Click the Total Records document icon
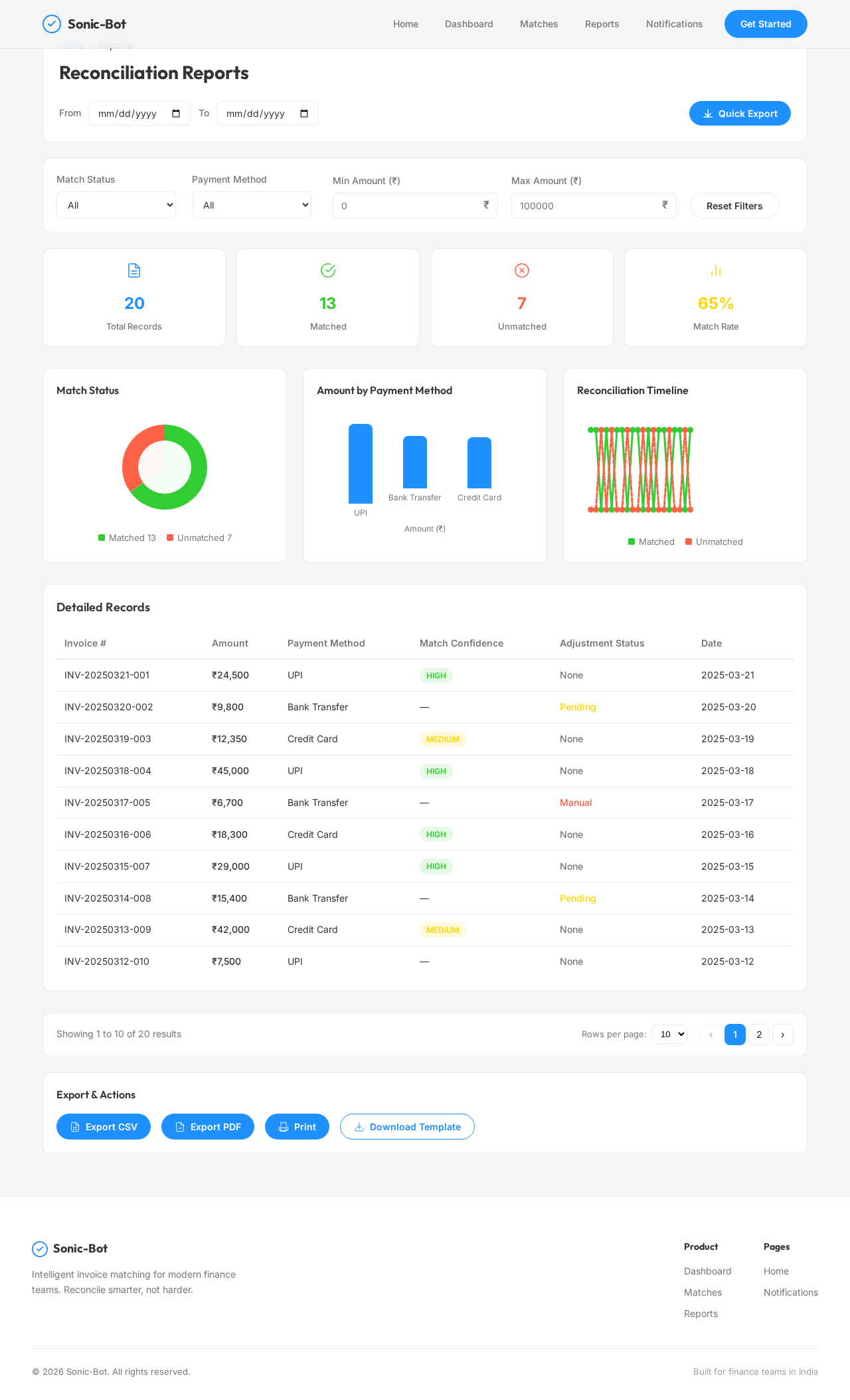850x1400 pixels. (134, 270)
